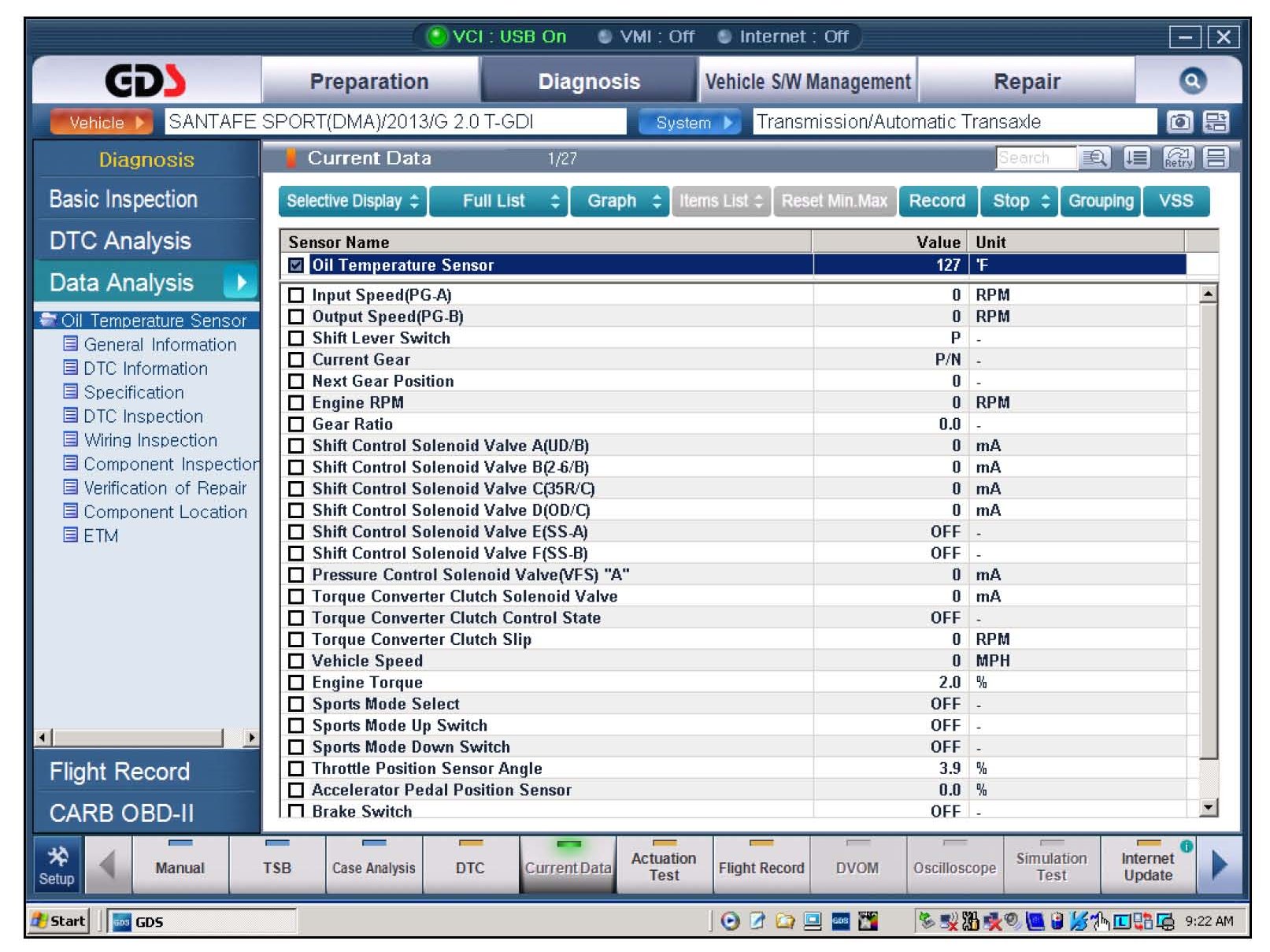Click the right arrow next to Data Analysis
The width and height of the screenshot is (1270, 952).
pos(241,282)
